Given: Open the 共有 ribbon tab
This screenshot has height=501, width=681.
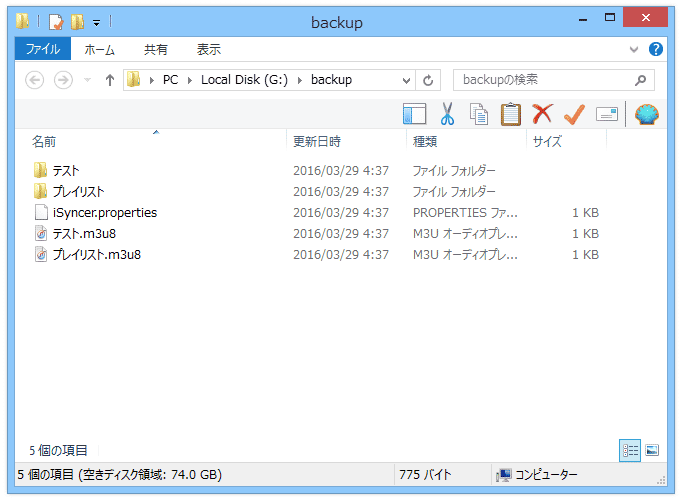Looking at the screenshot, I should click(155, 49).
